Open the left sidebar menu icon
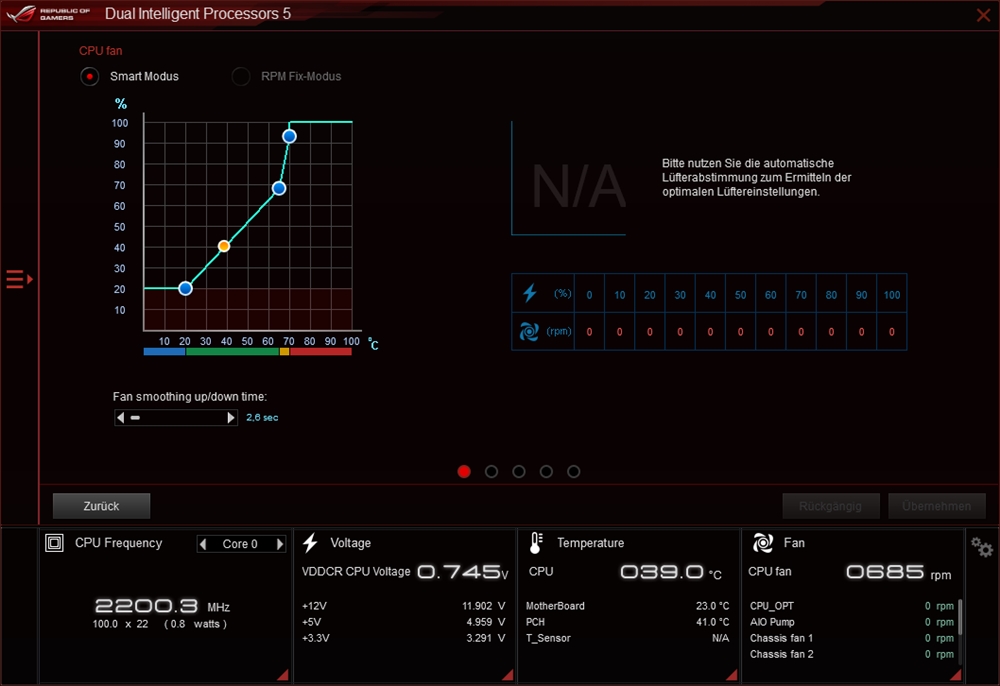The height and width of the screenshot is (686, 1000). click(18, 279)
